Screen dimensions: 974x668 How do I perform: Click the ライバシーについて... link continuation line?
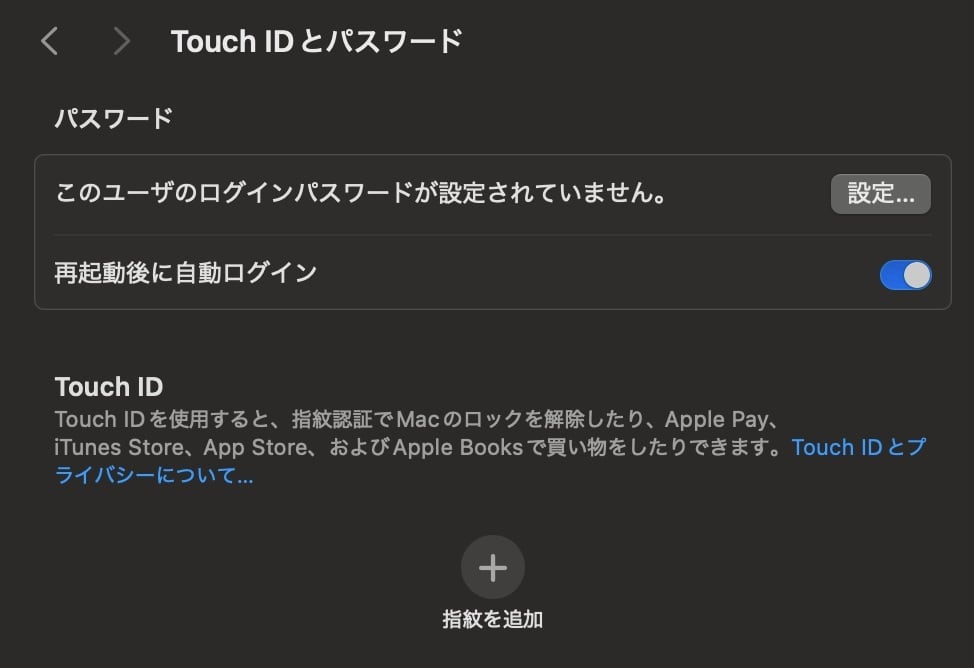coord(154,475)
